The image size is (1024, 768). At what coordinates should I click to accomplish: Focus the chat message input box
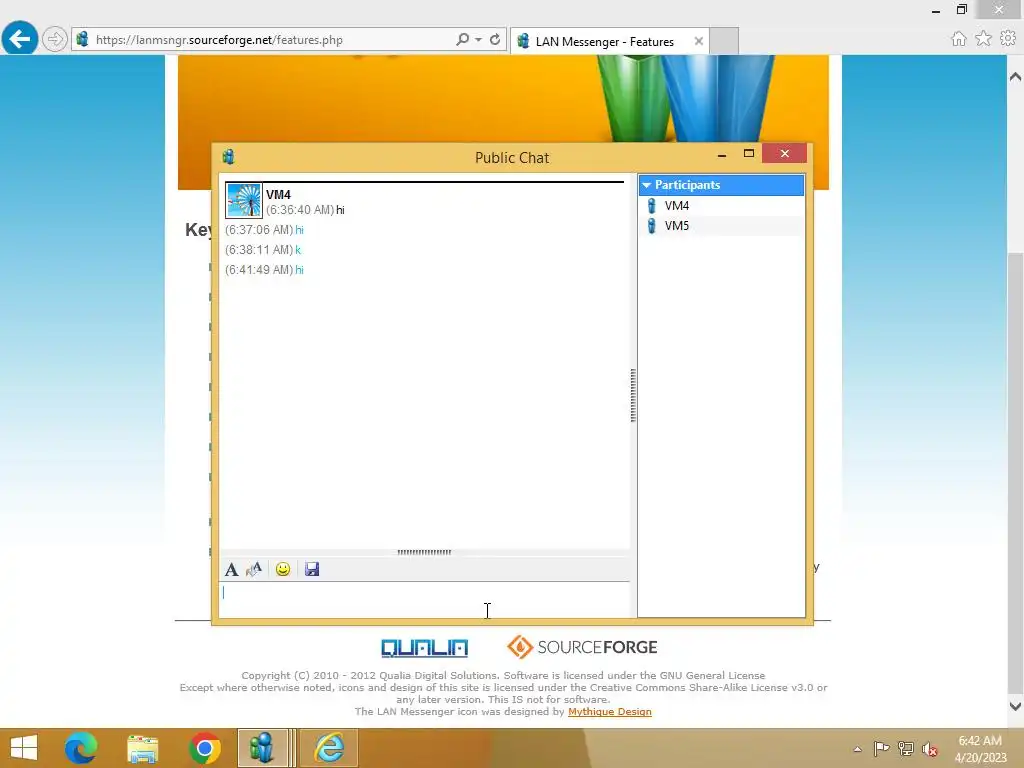point(424,599)
